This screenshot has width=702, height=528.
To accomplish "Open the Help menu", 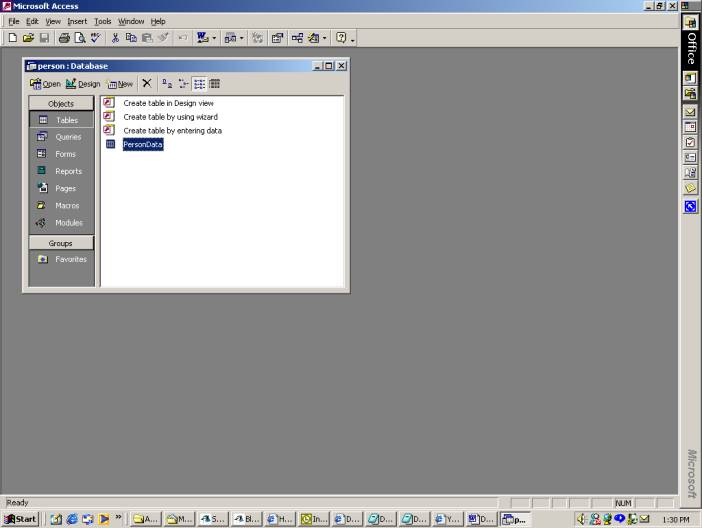I will tap(158, 21).
